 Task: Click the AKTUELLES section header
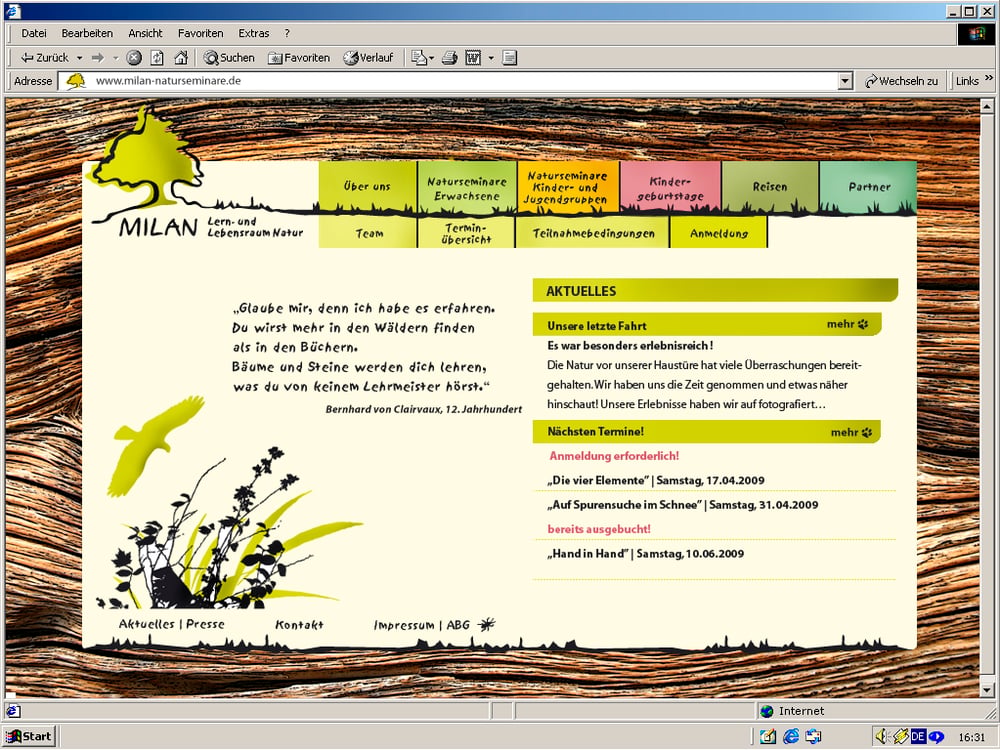pos(715,291)
